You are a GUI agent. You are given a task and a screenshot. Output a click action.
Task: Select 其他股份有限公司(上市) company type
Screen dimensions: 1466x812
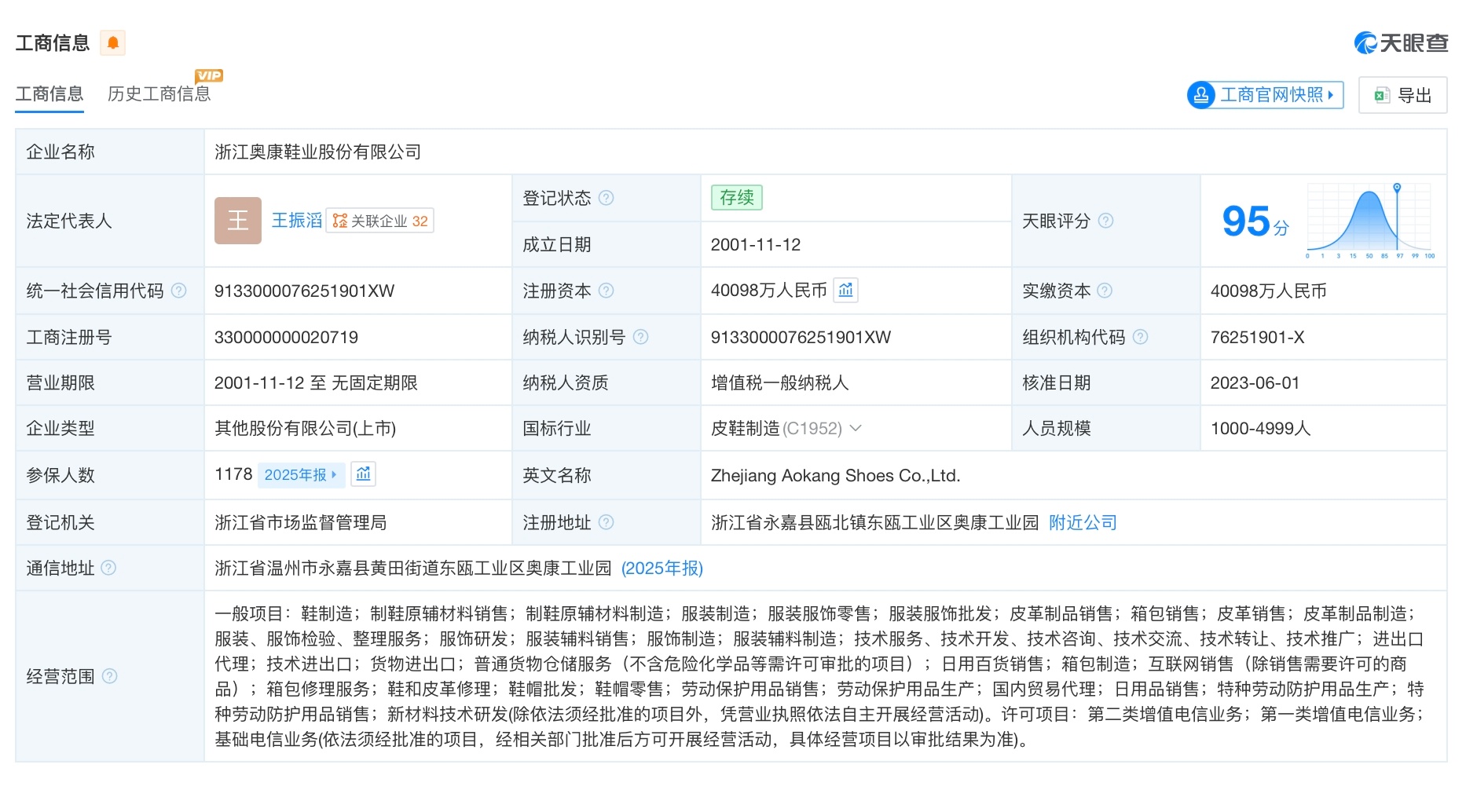(x=305, y=428)
